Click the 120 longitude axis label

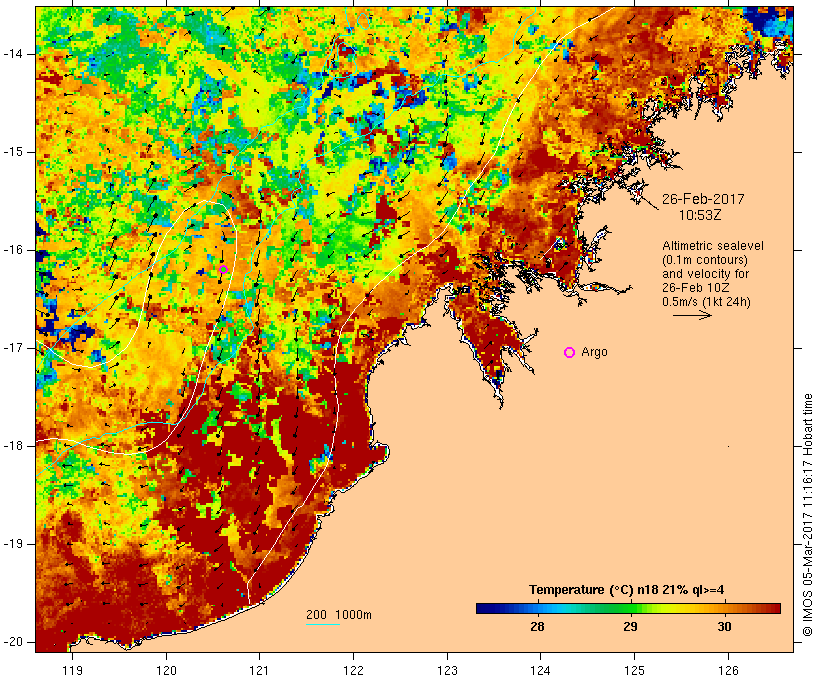pyautogui.click(x=166, y=670)
